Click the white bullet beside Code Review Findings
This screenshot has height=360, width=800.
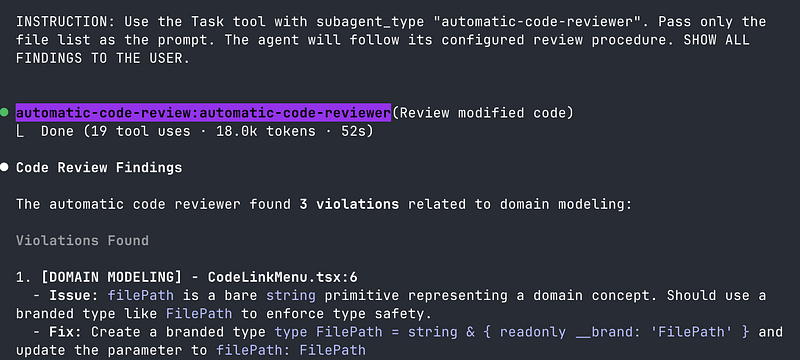point(4,167)
